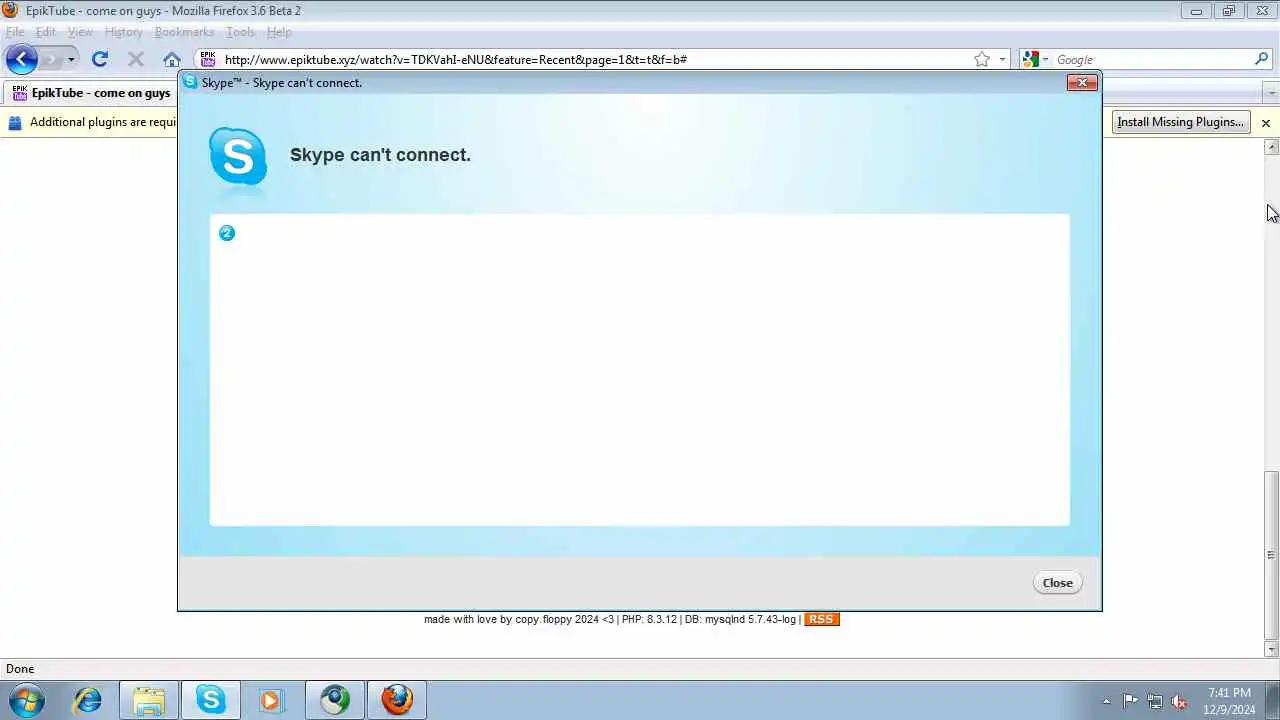Click the Firefox forward arrow button
The width and height of the screenshot is (1280, 720).
point(50,59)
